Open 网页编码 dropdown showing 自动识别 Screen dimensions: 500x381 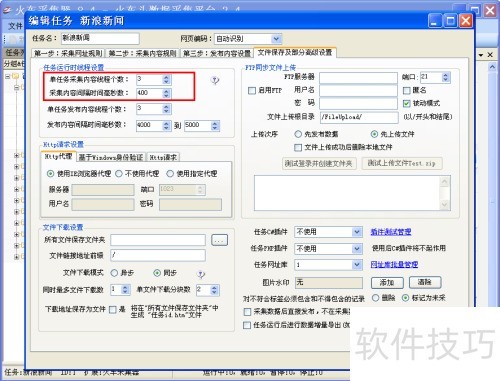click(276, 39)
